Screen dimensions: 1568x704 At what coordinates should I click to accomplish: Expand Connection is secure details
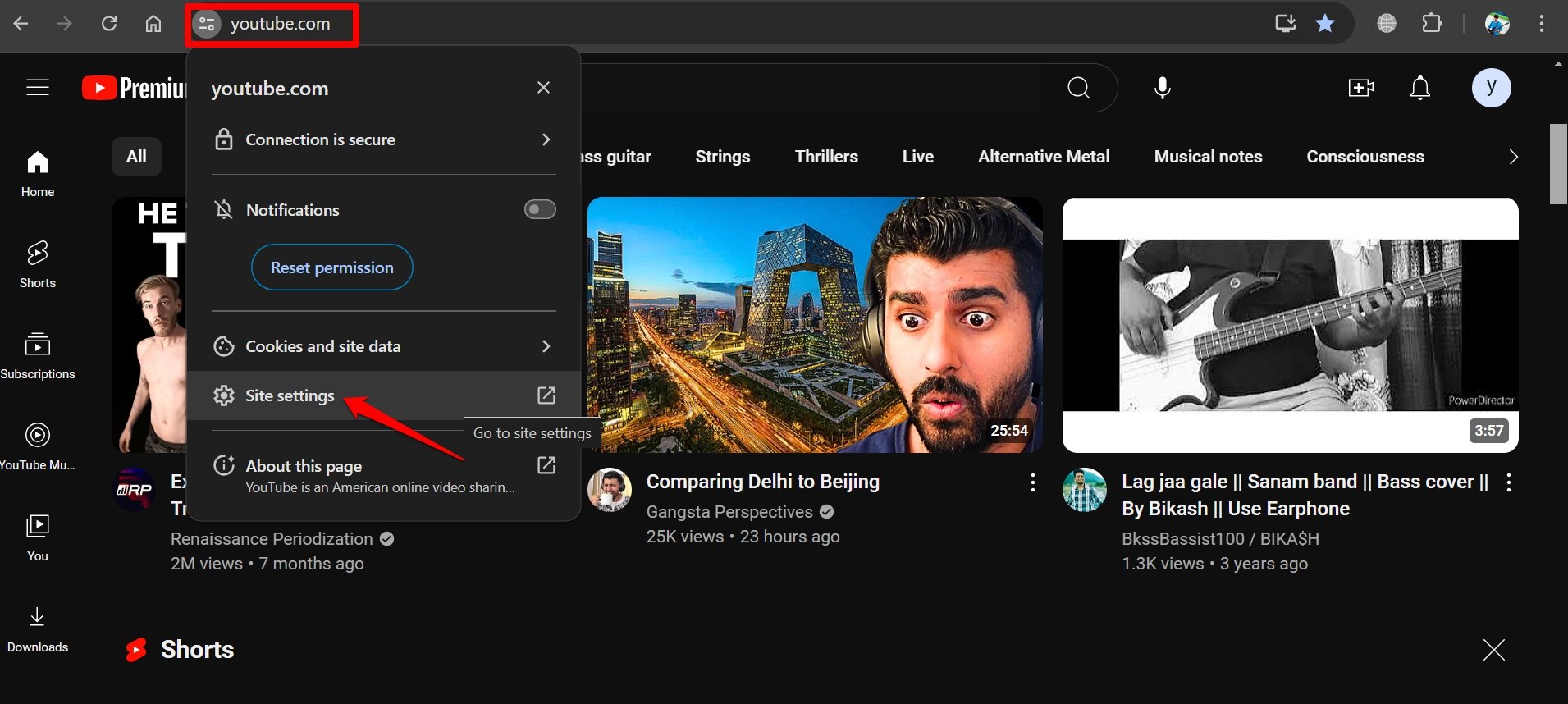(383, 139)
